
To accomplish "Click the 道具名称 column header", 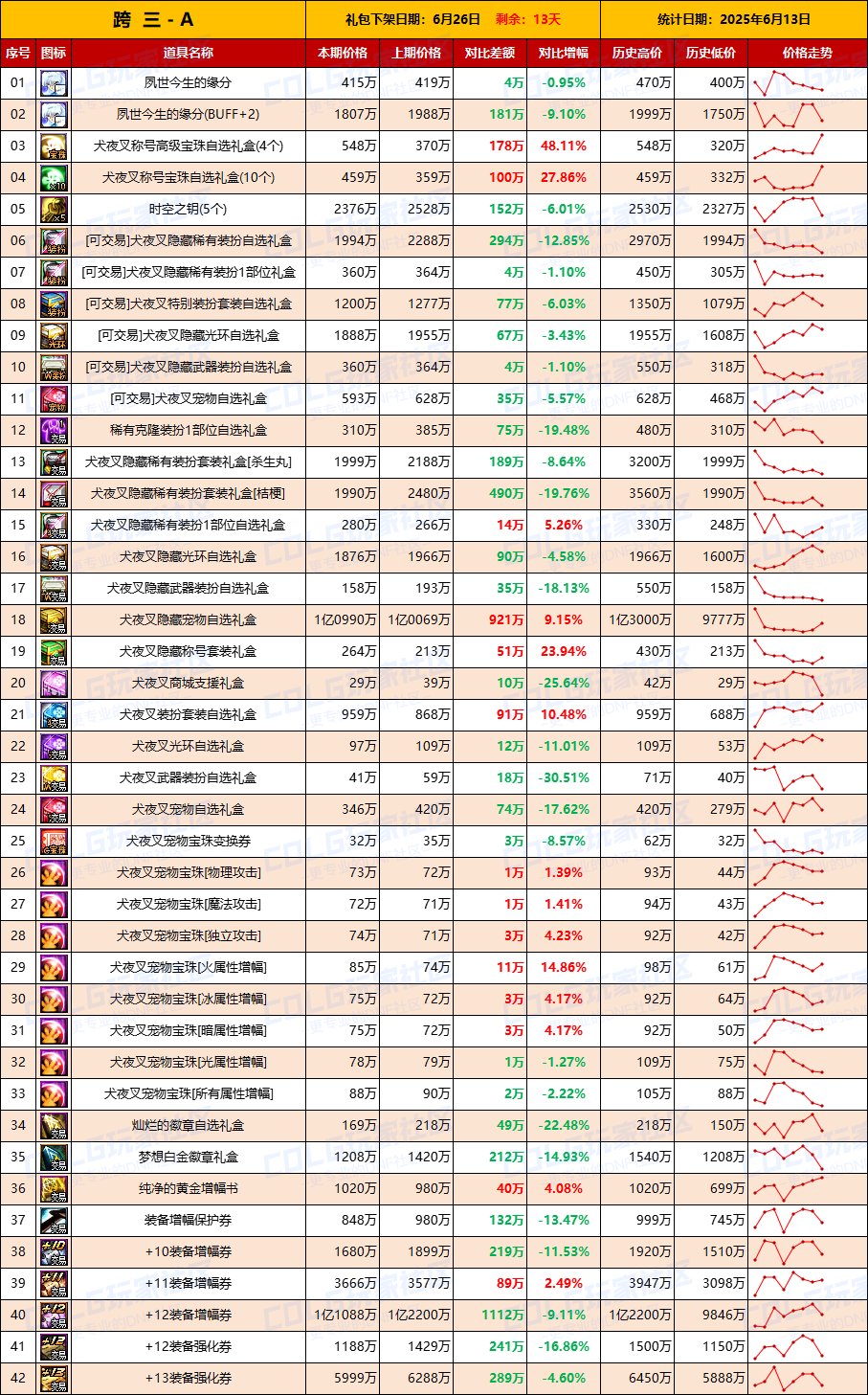I will [189, 54].
